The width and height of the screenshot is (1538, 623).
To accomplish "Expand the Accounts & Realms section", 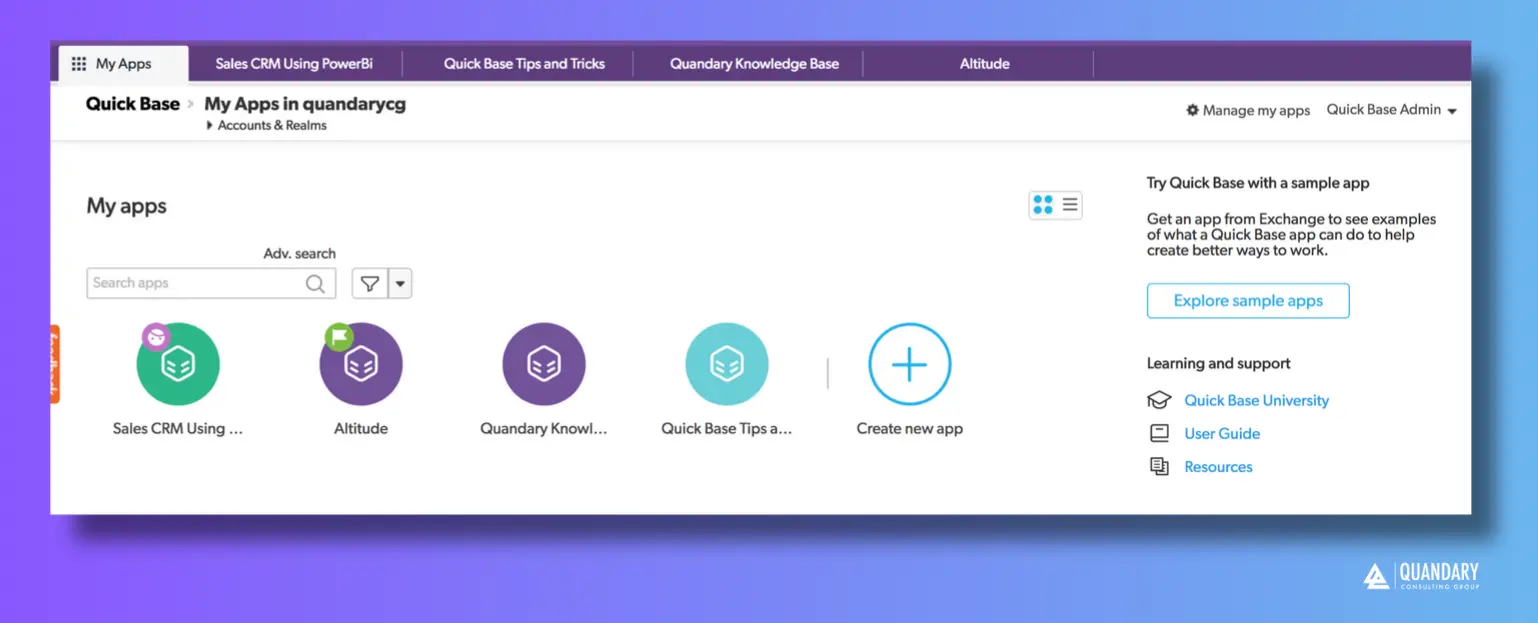I will pyautogui.click(x=209, y=125).
